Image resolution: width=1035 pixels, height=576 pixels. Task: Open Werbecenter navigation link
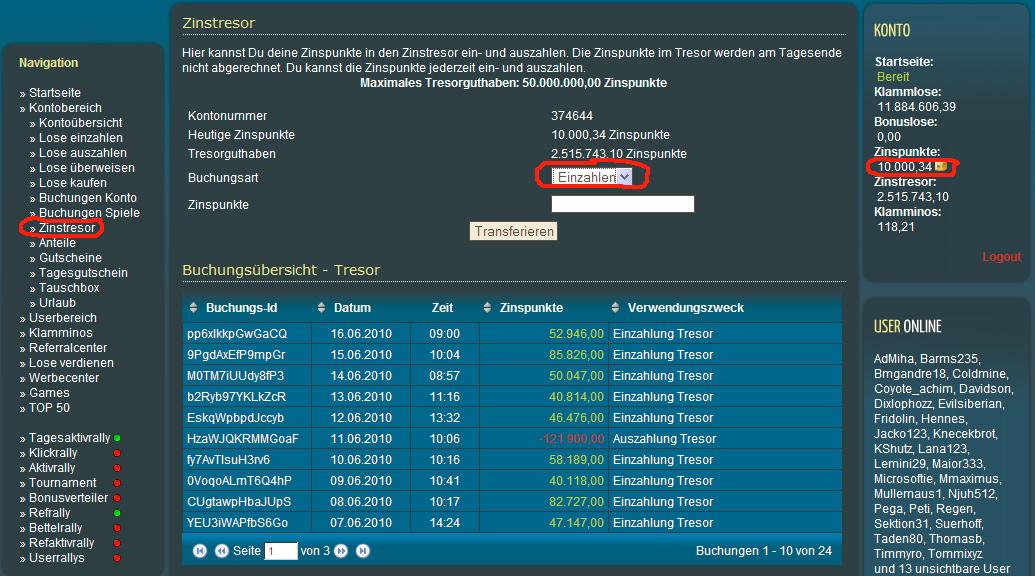pyautogui.click(x=64, y=378)
